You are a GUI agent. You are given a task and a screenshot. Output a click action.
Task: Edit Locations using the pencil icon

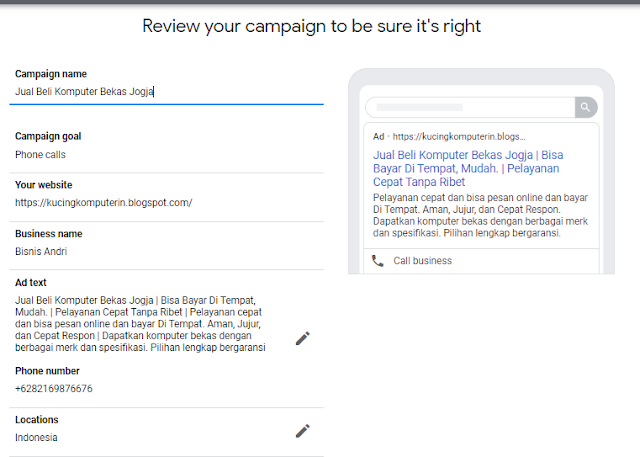point(302,431)
